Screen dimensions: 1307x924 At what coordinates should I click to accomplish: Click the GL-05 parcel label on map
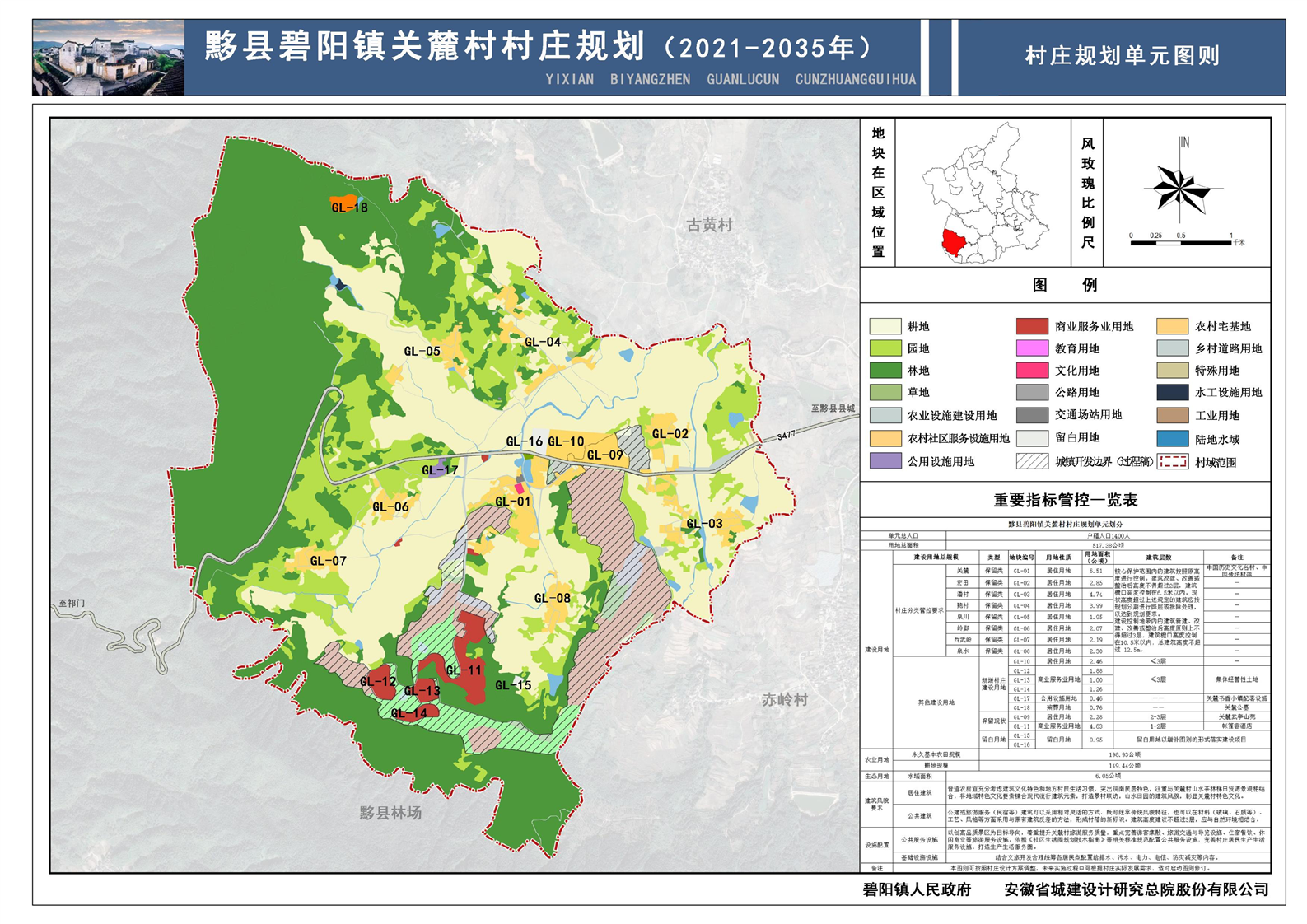click(422, 351)
